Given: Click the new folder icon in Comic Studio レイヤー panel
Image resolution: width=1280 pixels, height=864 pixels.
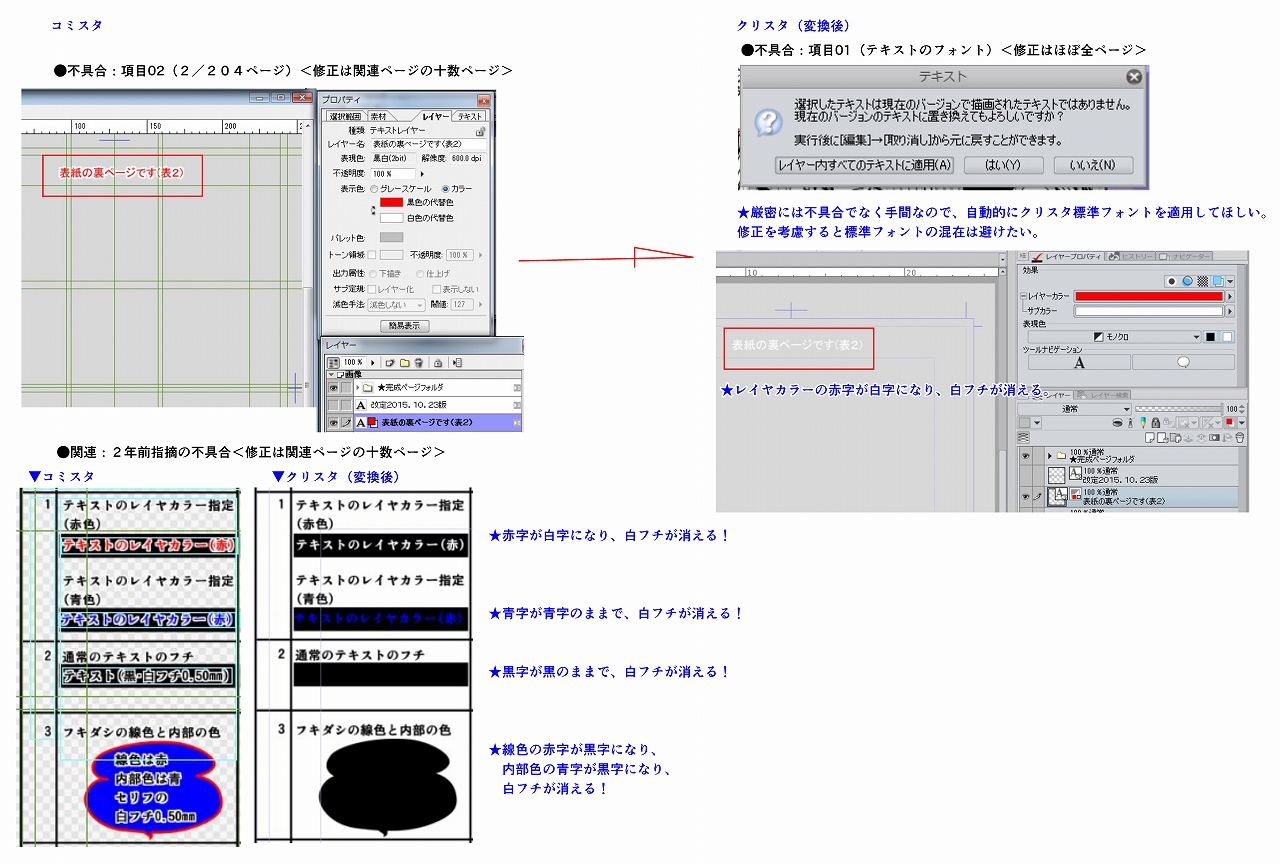Looking at the screenshot, I should coord(405,362).
